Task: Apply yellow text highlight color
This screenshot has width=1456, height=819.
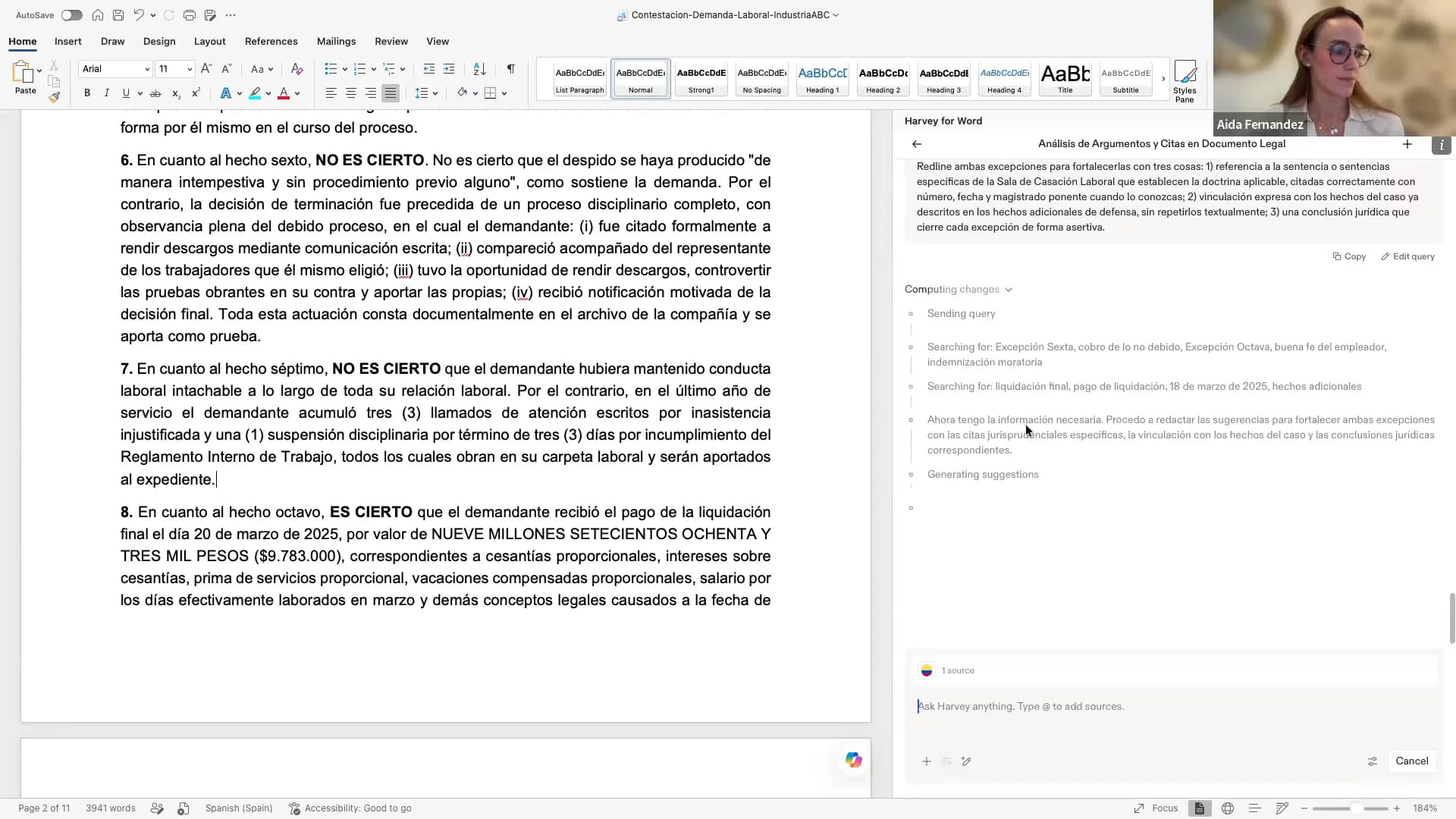Action: coord(255,93)
